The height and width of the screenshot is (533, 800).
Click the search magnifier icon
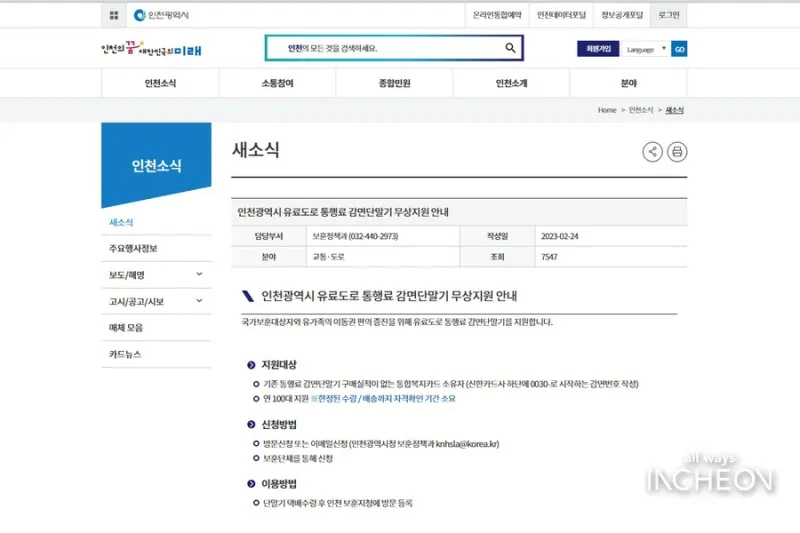click(510, 48)
